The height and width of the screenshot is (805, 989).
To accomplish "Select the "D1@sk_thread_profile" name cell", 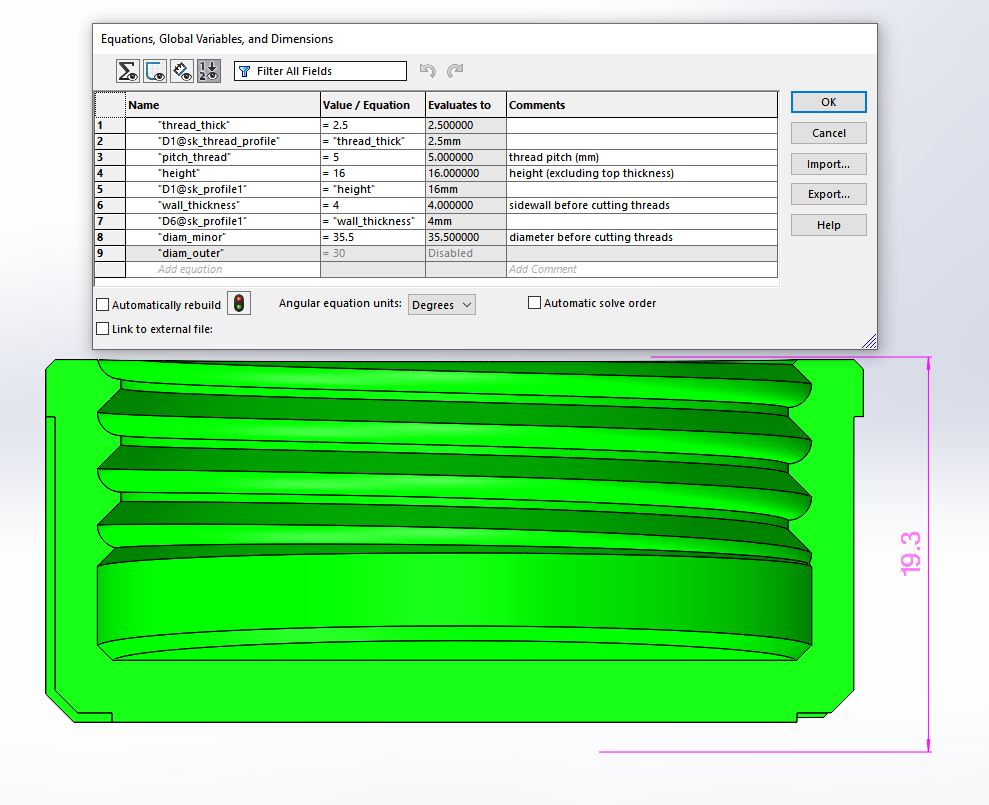I will 223,141.
